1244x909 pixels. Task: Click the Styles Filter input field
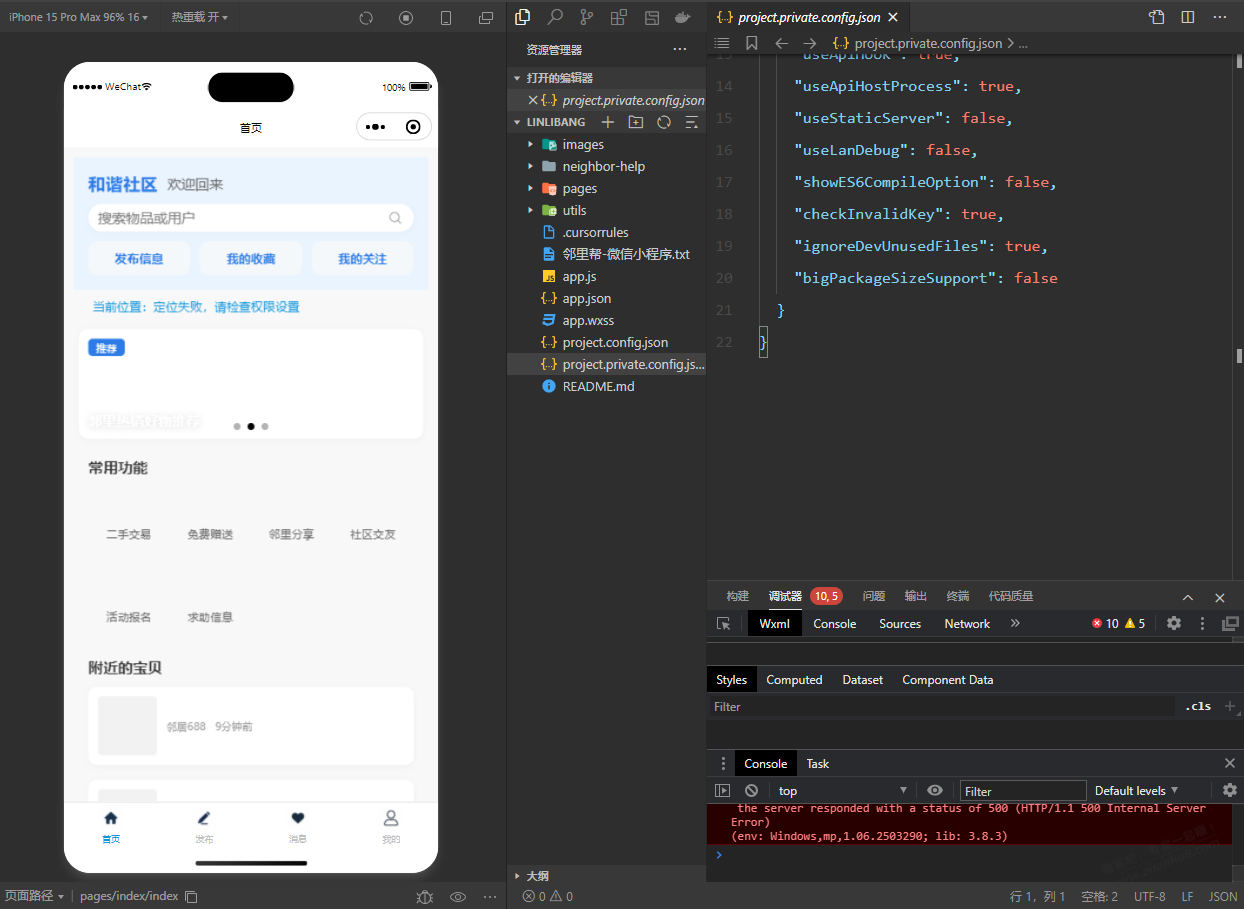[942, 706]
